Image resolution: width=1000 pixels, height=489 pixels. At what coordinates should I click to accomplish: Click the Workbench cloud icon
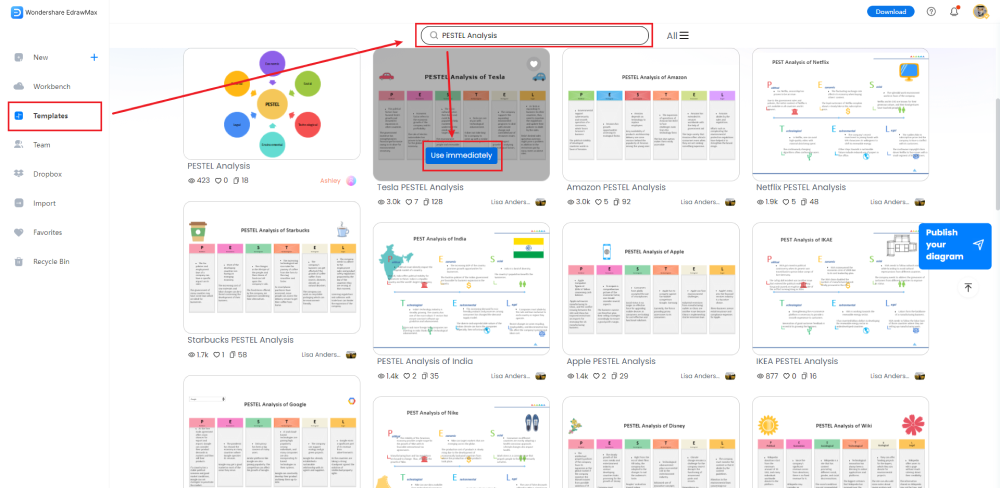click(18, 87)
